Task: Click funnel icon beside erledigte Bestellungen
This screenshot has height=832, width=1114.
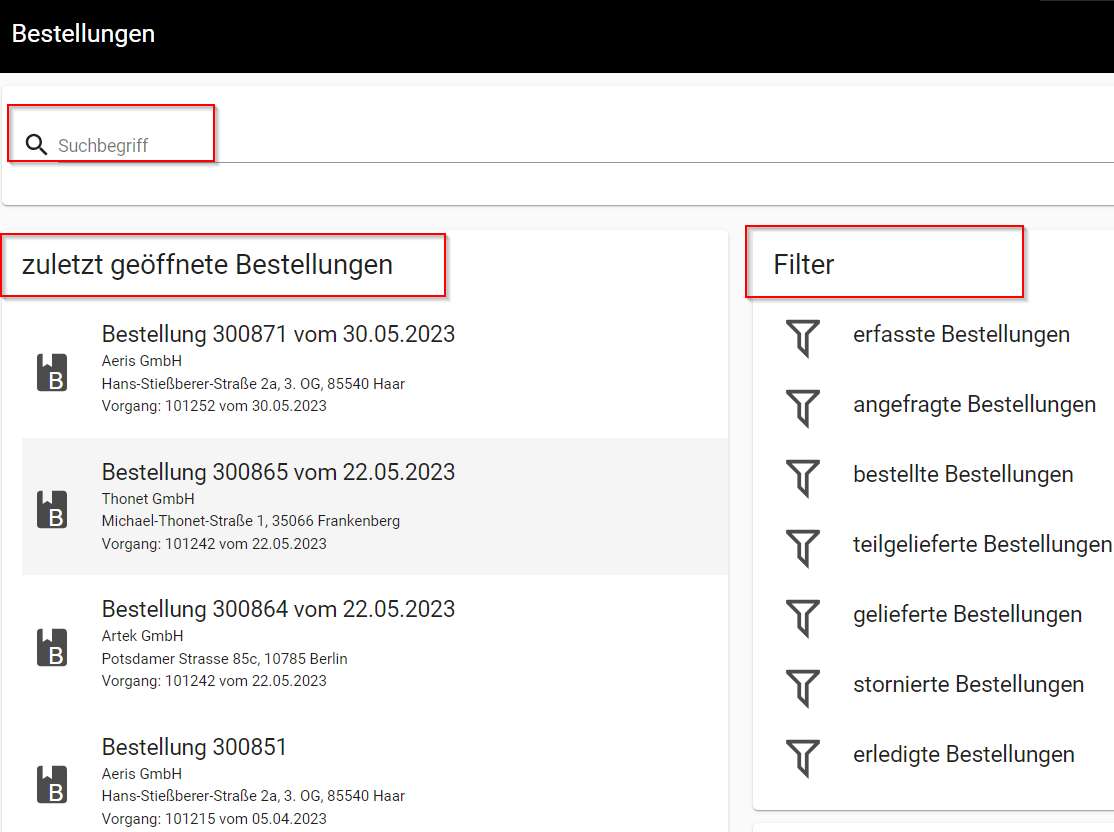Action: point(803,757)
